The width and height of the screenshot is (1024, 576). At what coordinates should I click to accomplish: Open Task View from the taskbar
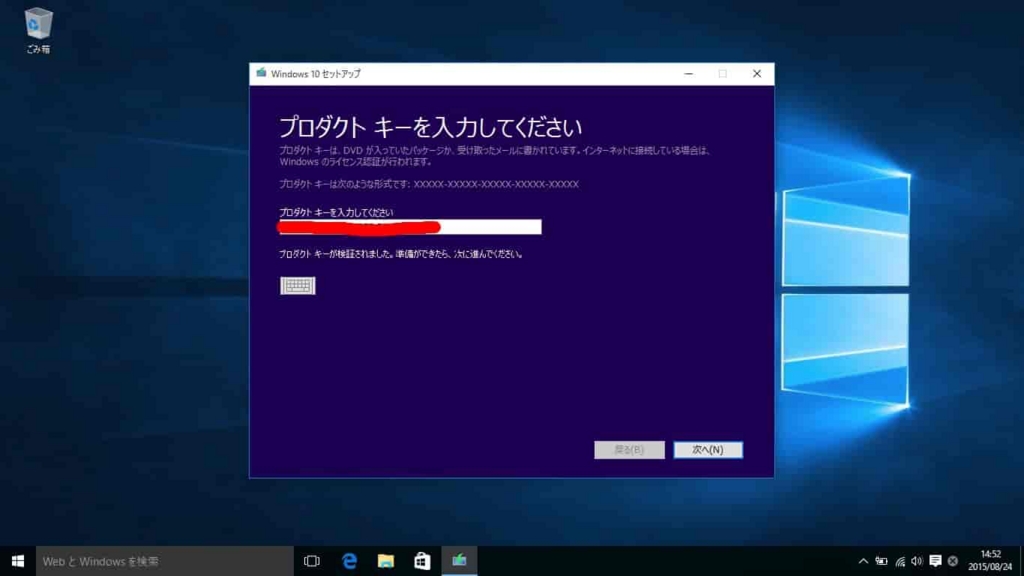click(x=312, y=561)
